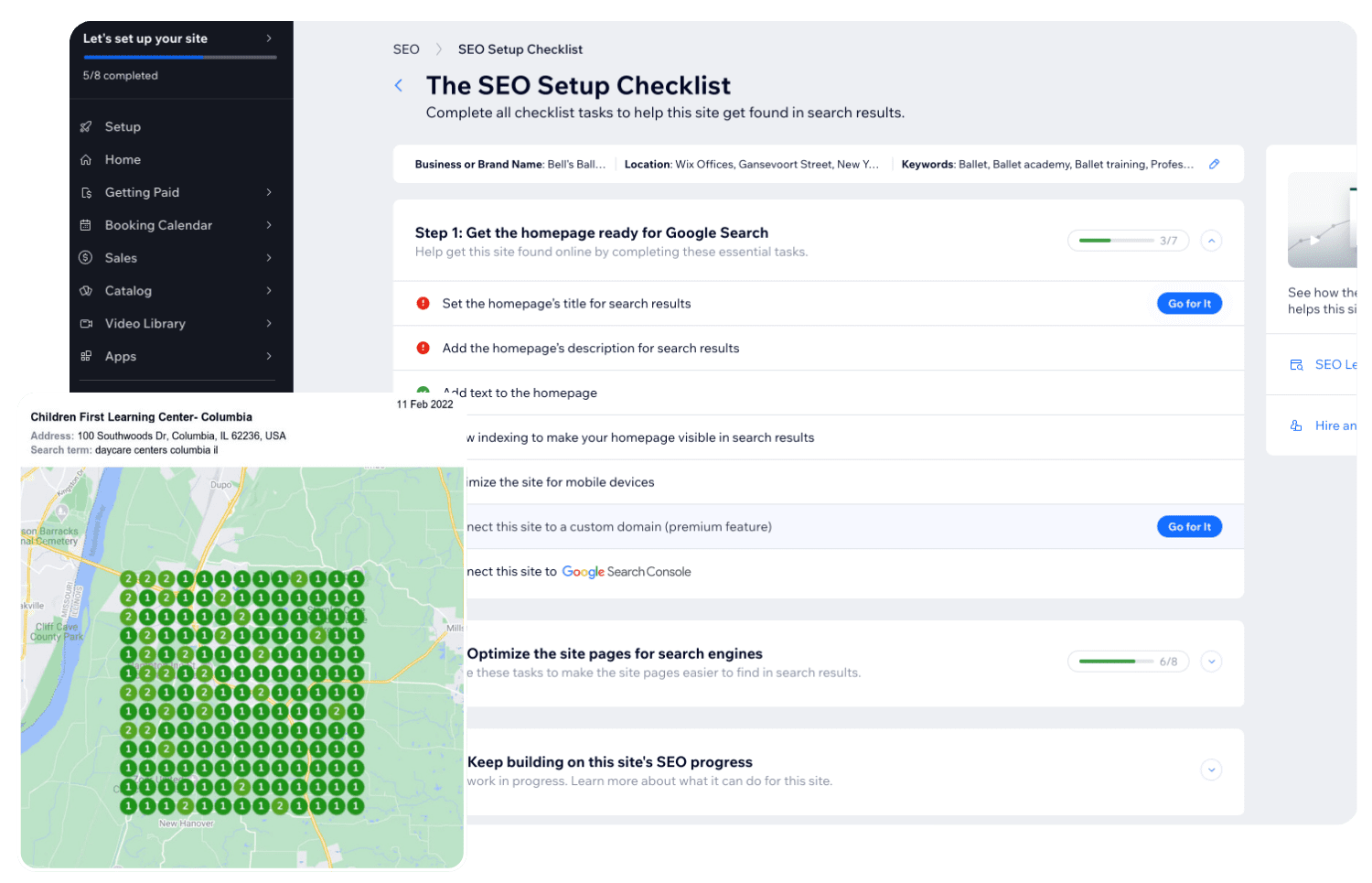The image size is (1372, 883).
Task: Click the Home house icon
Action: [86, 160]
